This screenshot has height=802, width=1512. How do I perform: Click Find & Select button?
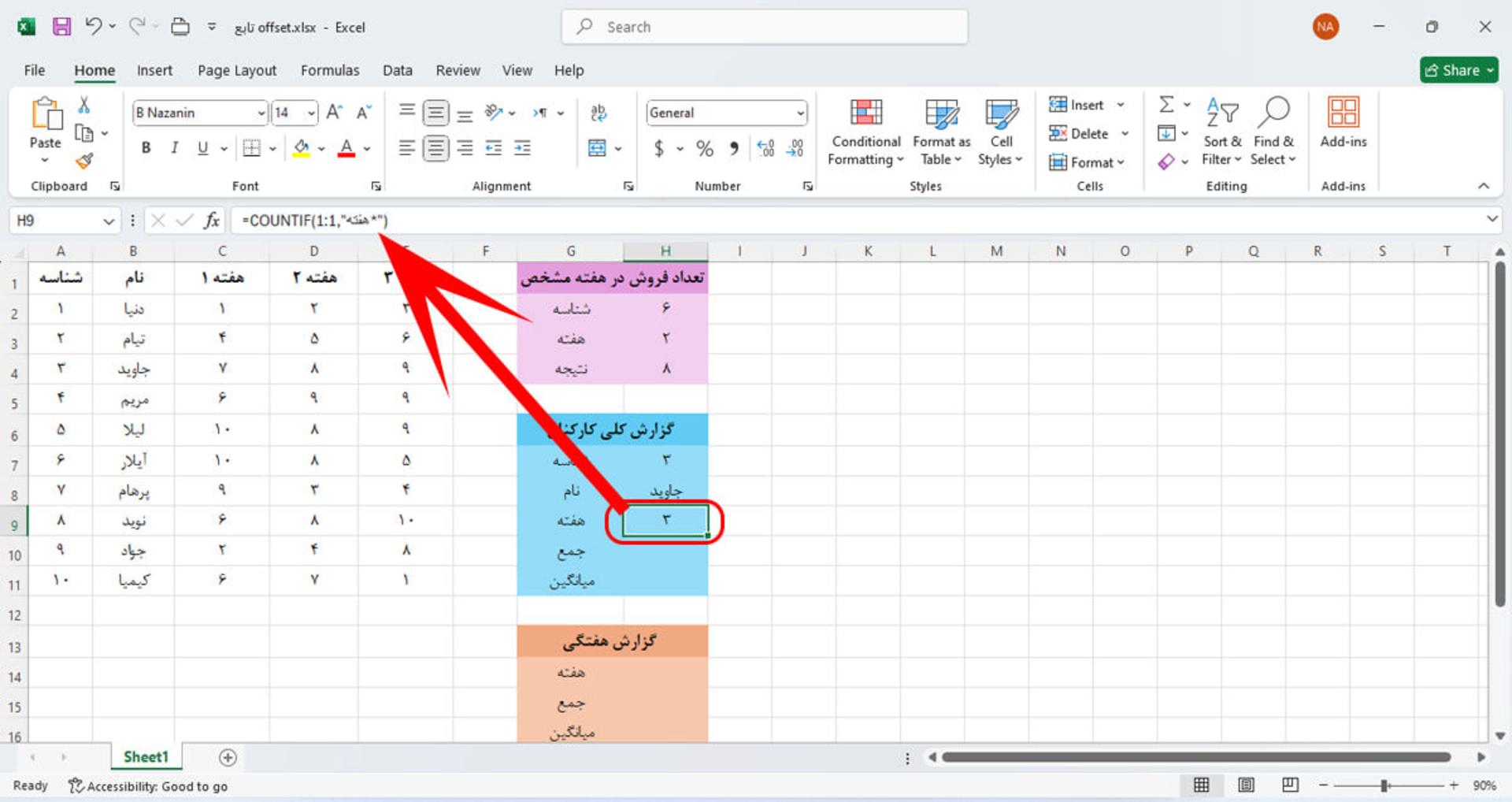coord(1273,132)
